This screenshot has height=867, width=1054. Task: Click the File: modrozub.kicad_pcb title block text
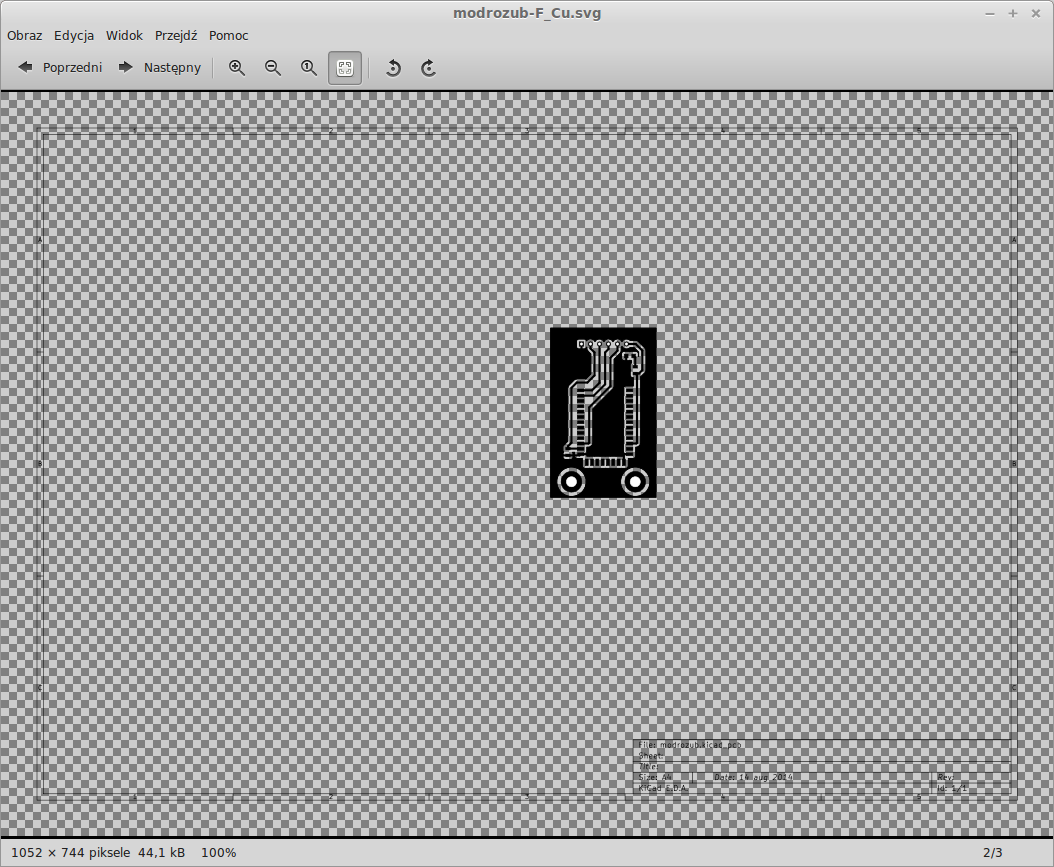pos(690,745)
